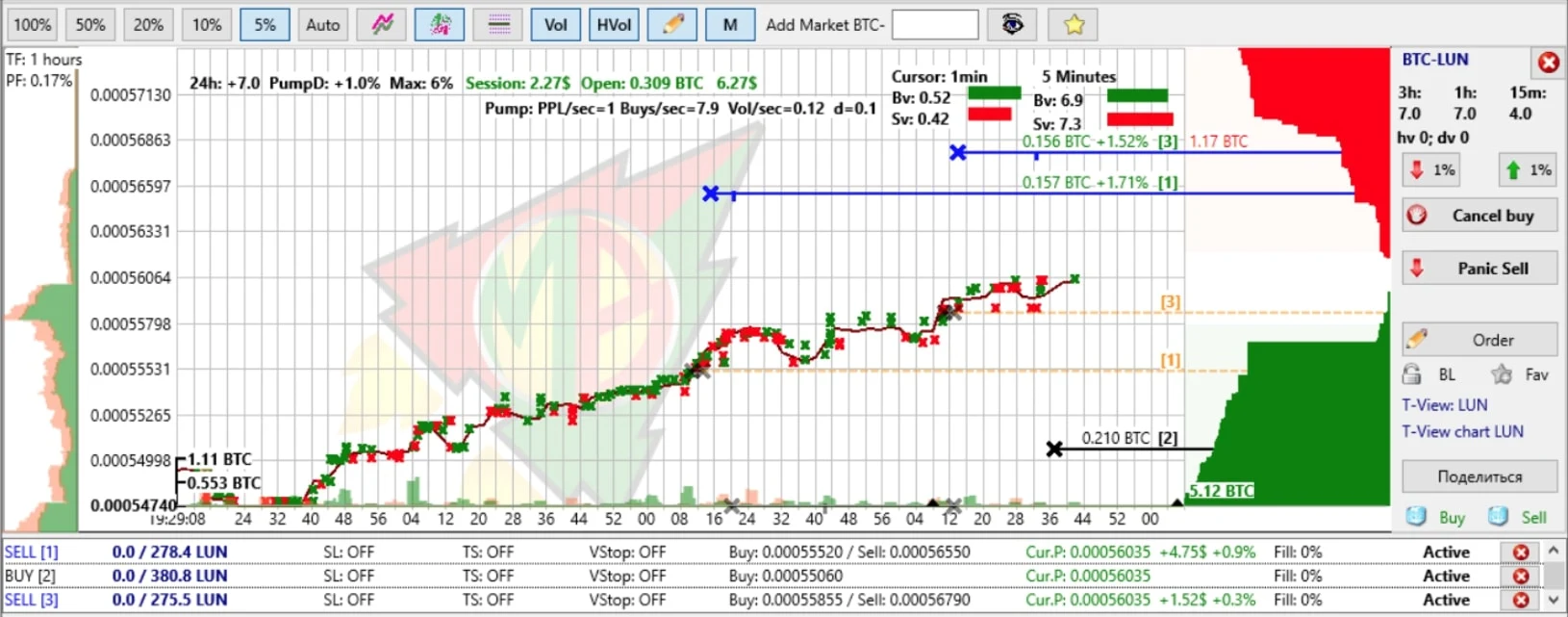
Task: Click the Fav star icon
Action: 1501,374
